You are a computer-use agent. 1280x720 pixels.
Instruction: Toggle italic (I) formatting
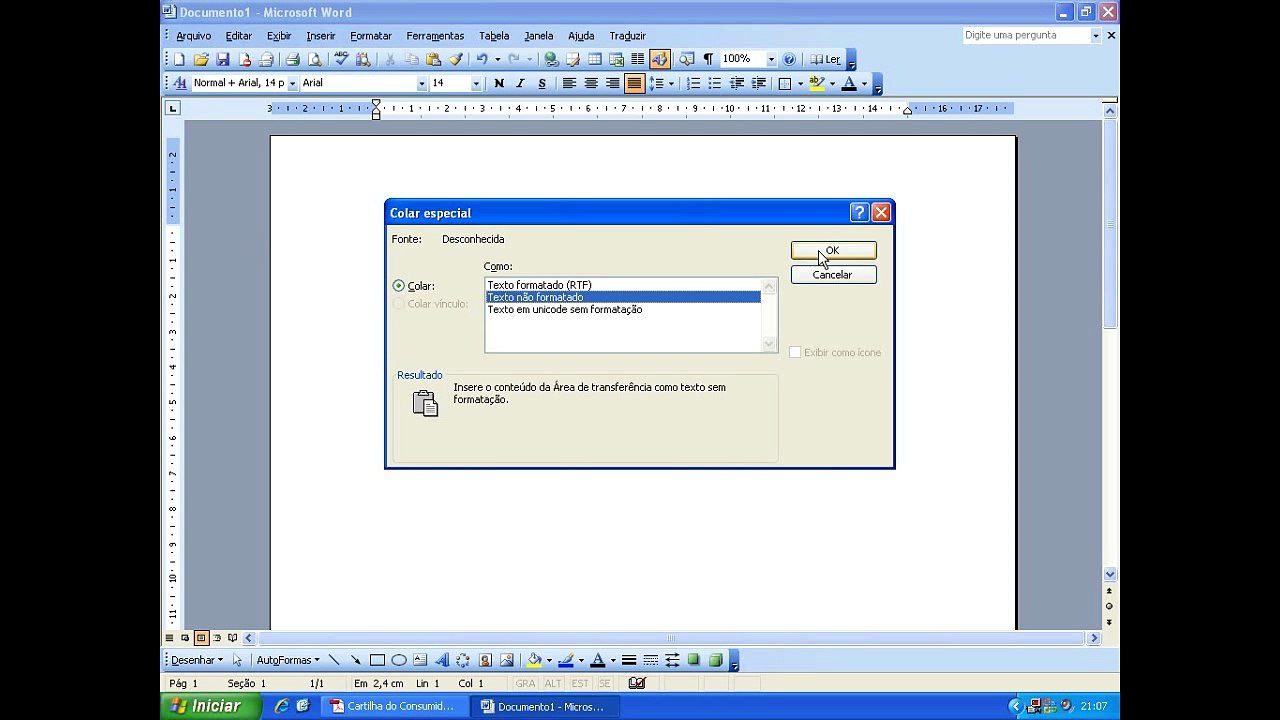[x=520, y=84]
